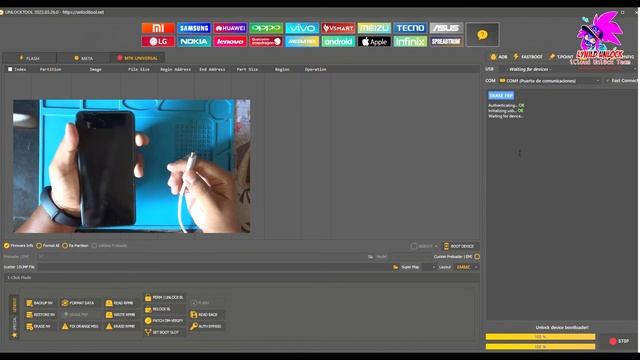The image size is (640, 360).
Task: Select the LG brand icon
Action: tap(158, 41)
